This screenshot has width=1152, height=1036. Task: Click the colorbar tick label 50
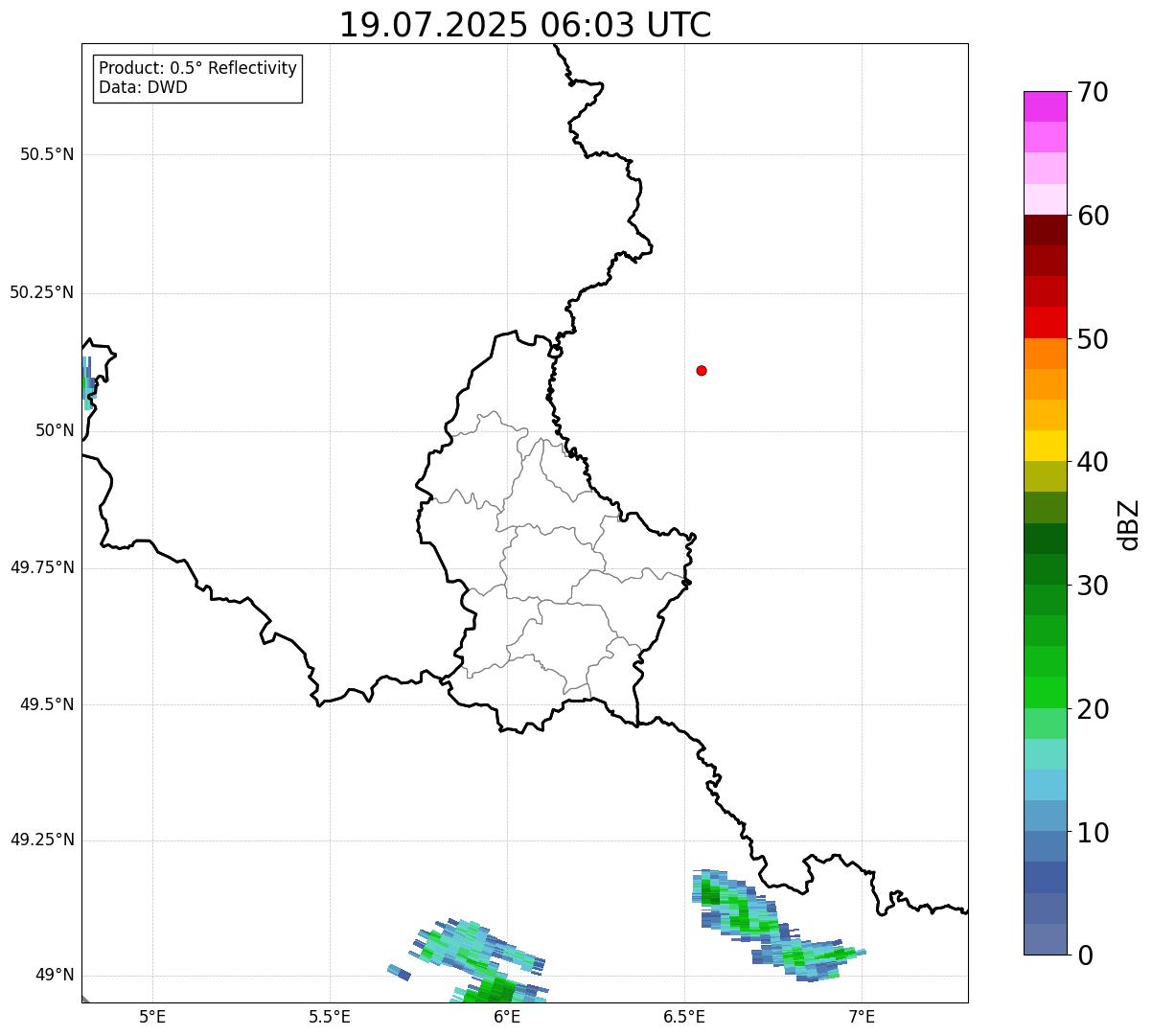coord(1093,339)
